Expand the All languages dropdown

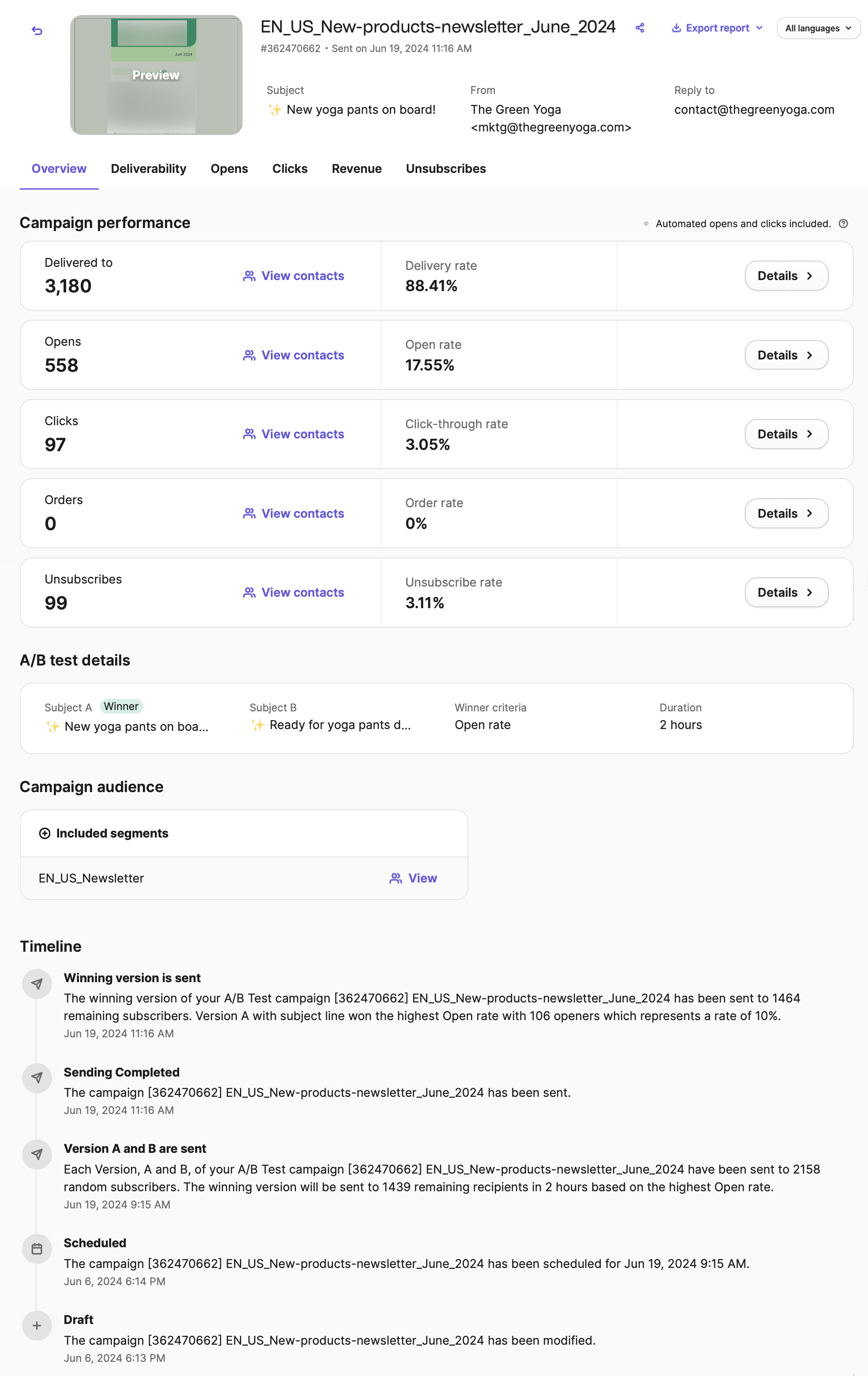click(x=818, y=28)
